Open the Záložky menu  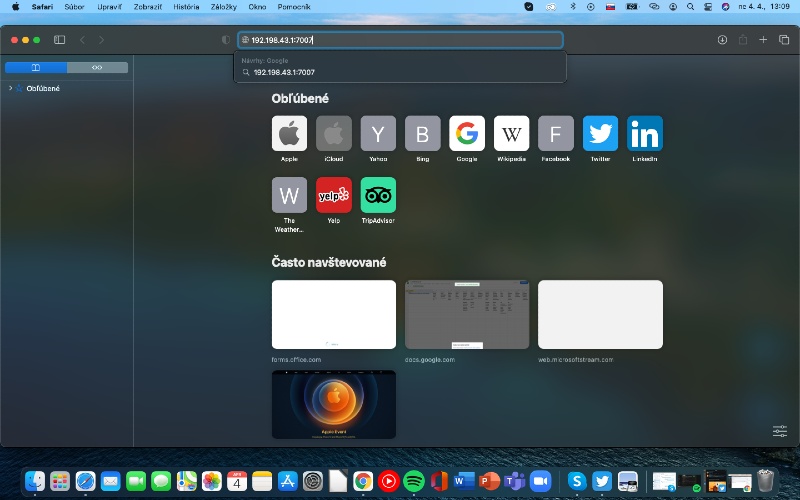coord(223,6)
